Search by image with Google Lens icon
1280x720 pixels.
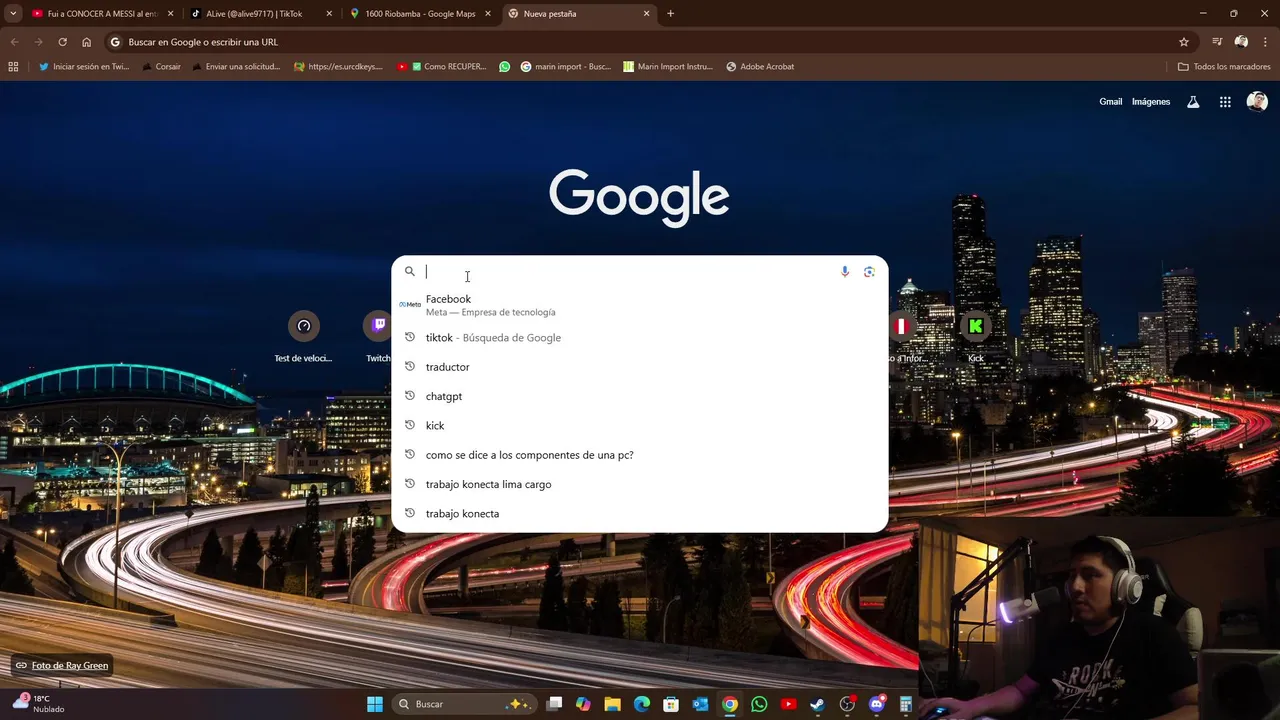[x=869, y=272]
